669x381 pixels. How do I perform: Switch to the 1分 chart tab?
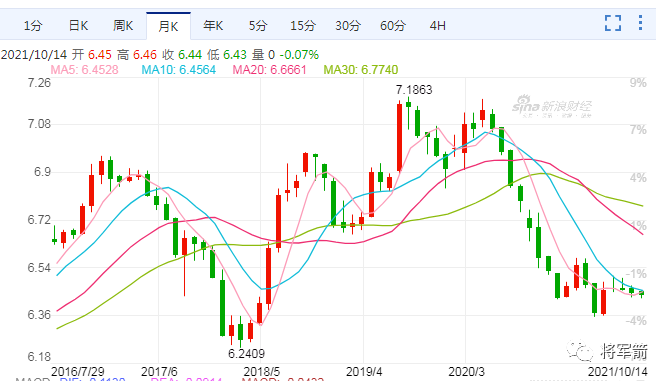pos(33,26)
